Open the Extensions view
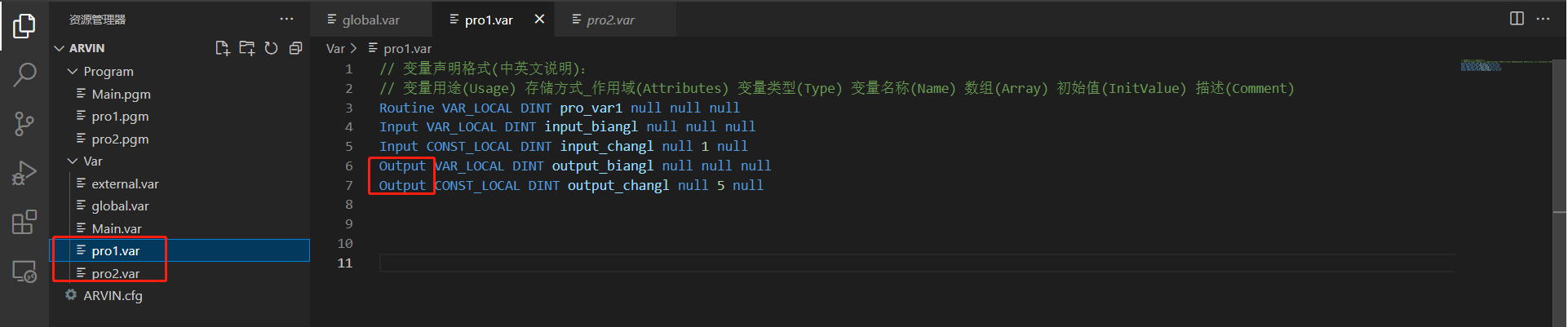1568x327 pixels. click(24, 222)
